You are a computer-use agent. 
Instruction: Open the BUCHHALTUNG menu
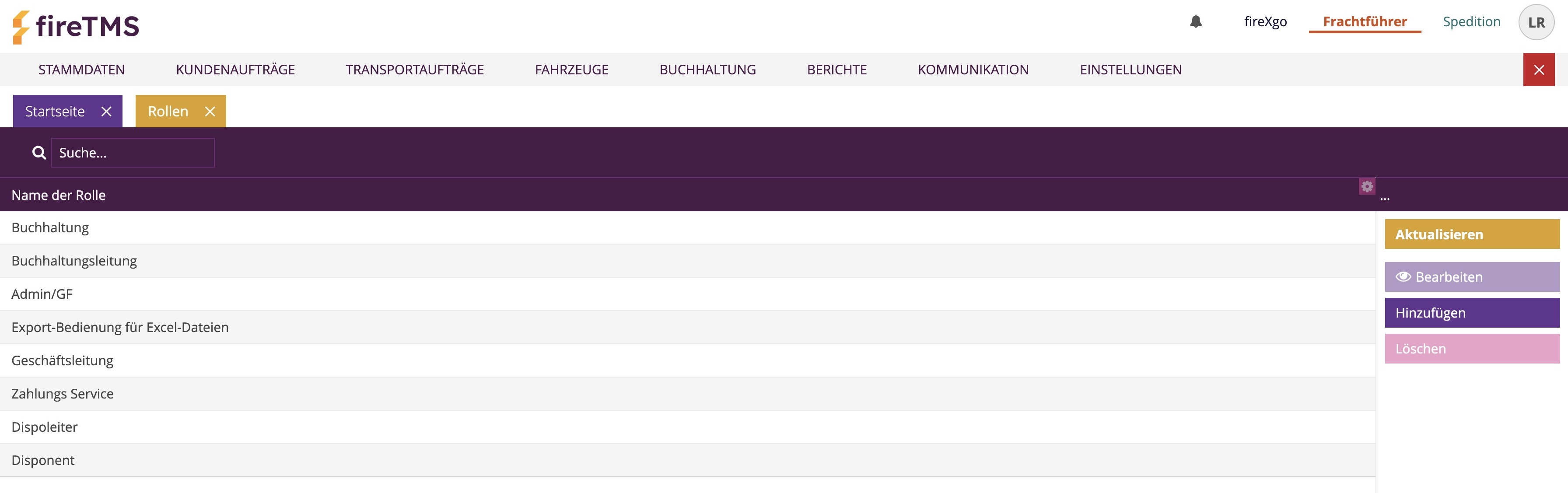[x=707, y=70]
